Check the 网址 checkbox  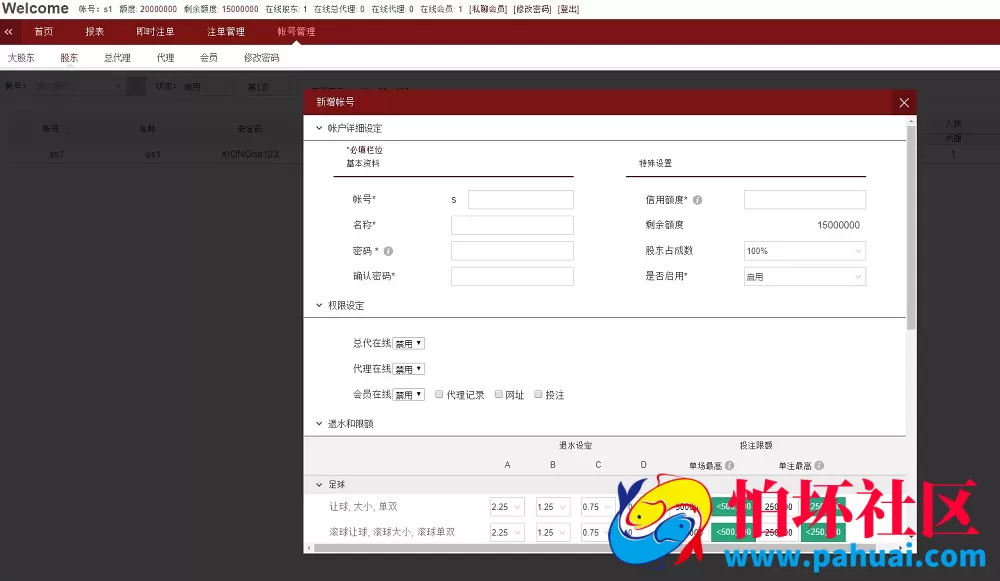[498, 394]
